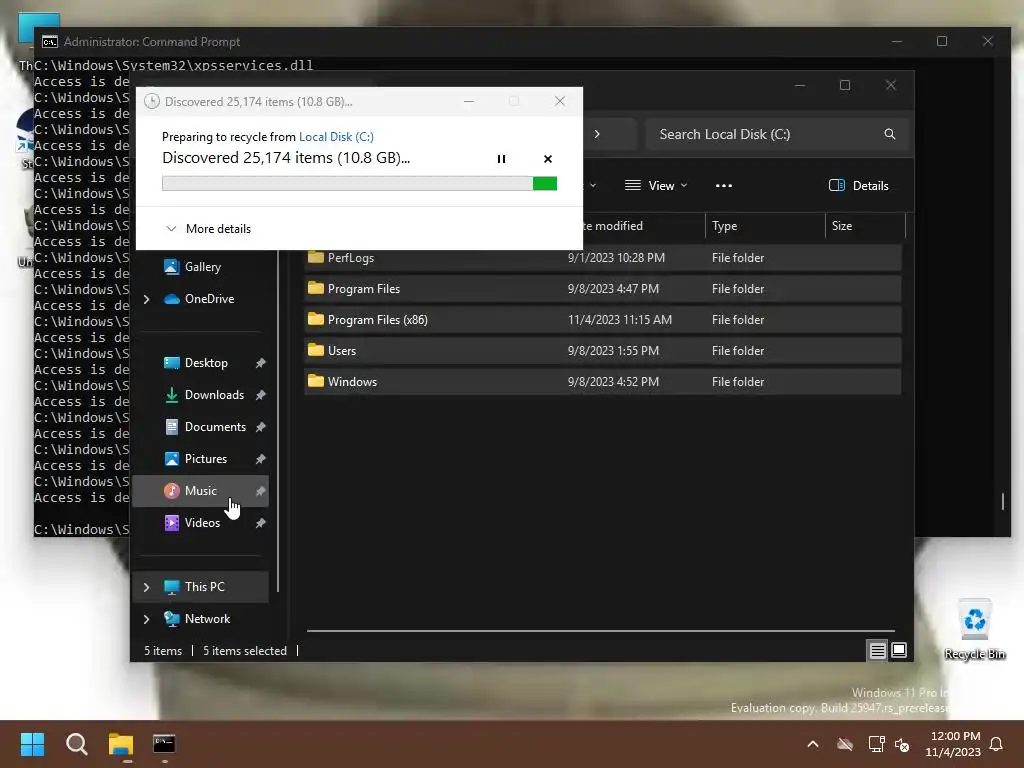Open the clock showing 12:00 PM

[953, 744]
